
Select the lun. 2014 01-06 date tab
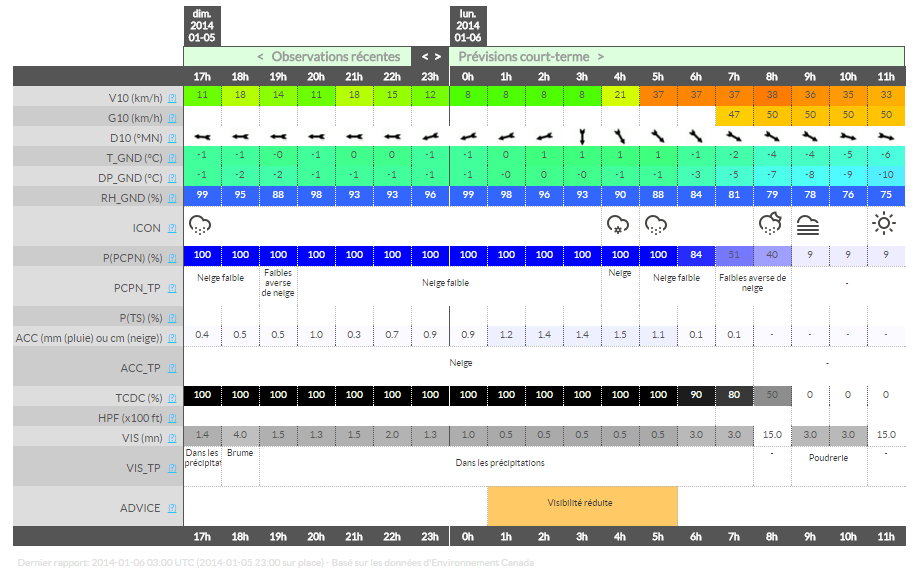(468, 26)
